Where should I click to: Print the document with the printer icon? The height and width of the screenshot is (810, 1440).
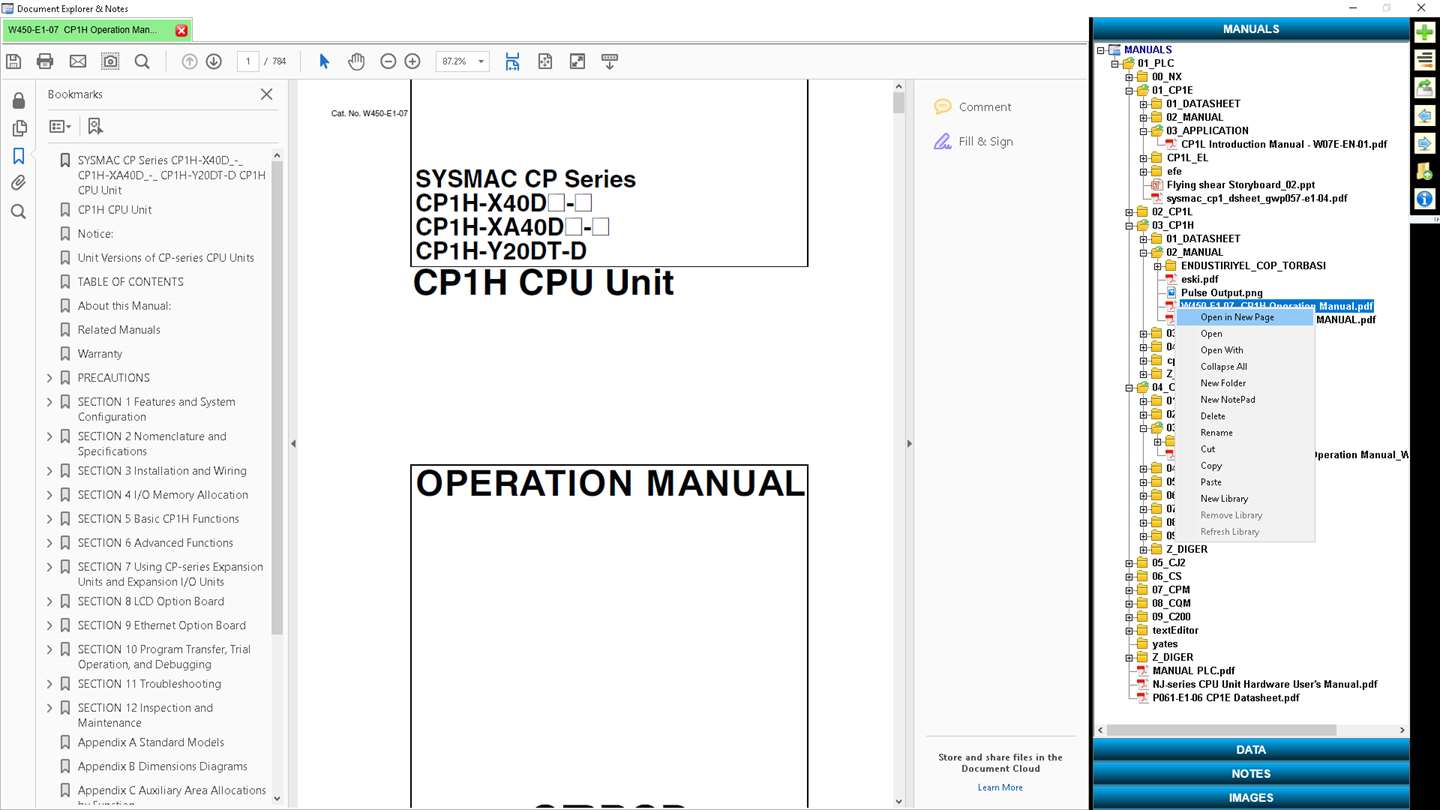[45, 61]
